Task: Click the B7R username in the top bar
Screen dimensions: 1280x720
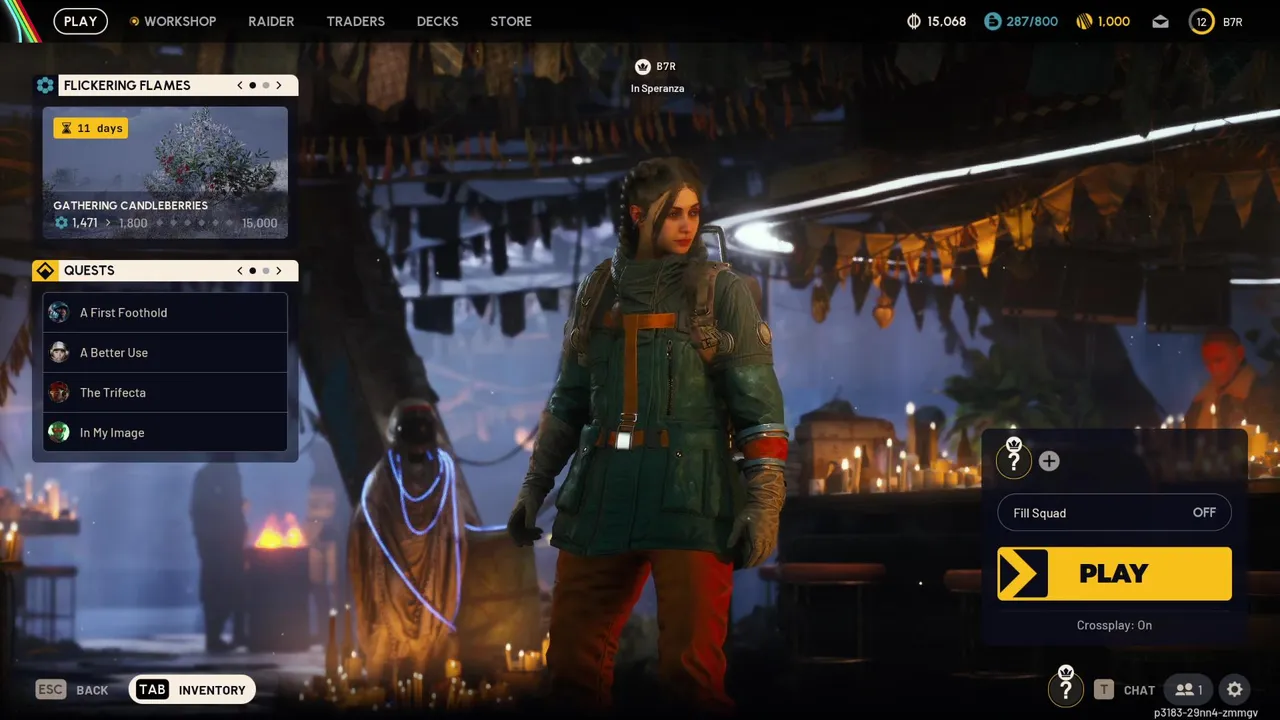Action: pyautogui.click(x=1233, y=21)
